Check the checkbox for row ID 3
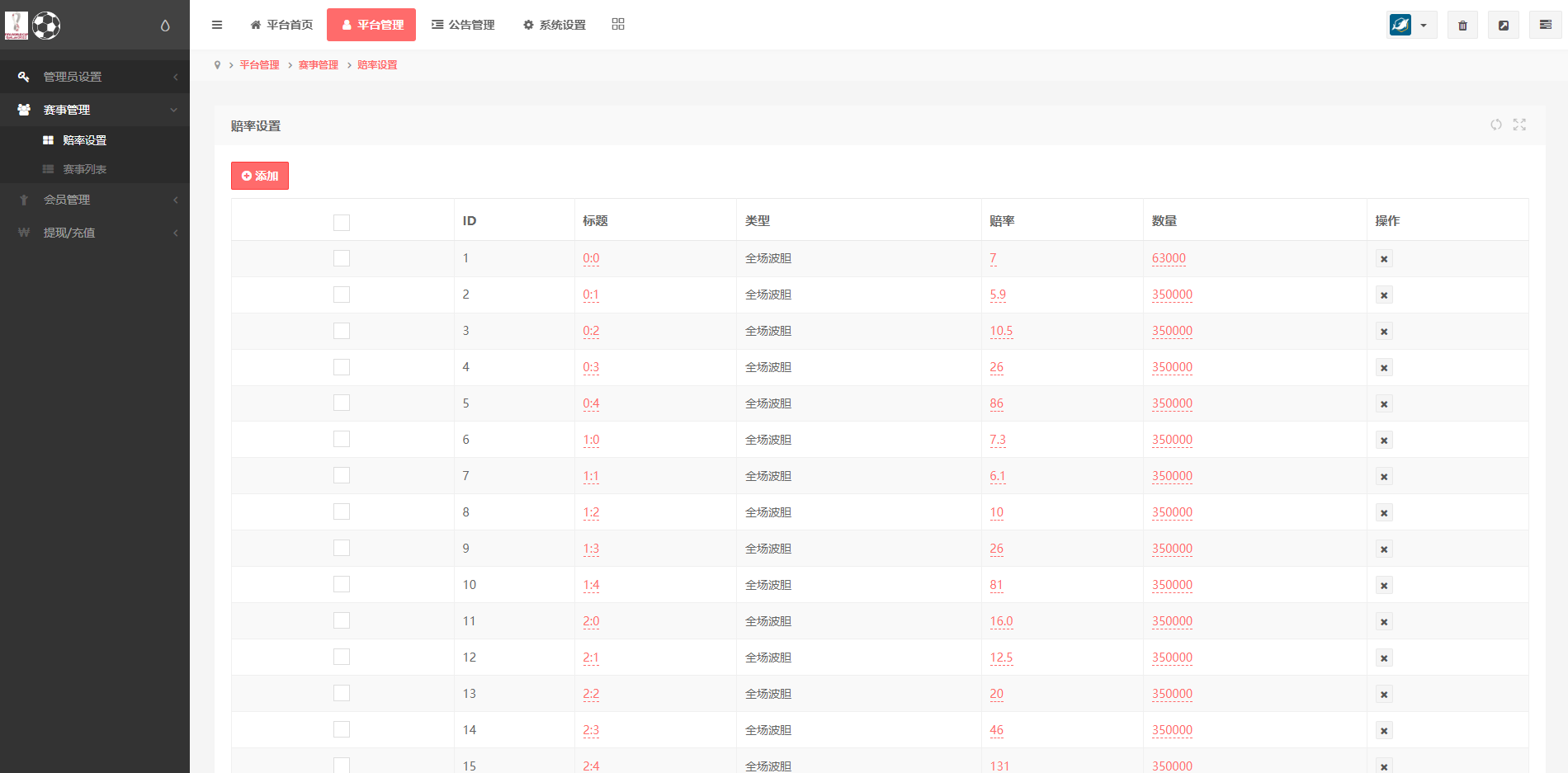This screenshot has width=1568, height=773. click(x=342, y=331)
